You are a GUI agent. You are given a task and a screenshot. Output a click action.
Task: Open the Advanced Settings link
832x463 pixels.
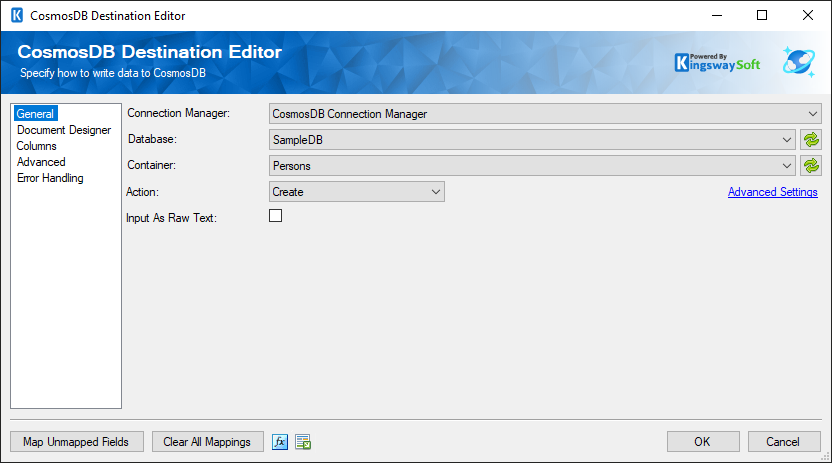click(773, 192)
